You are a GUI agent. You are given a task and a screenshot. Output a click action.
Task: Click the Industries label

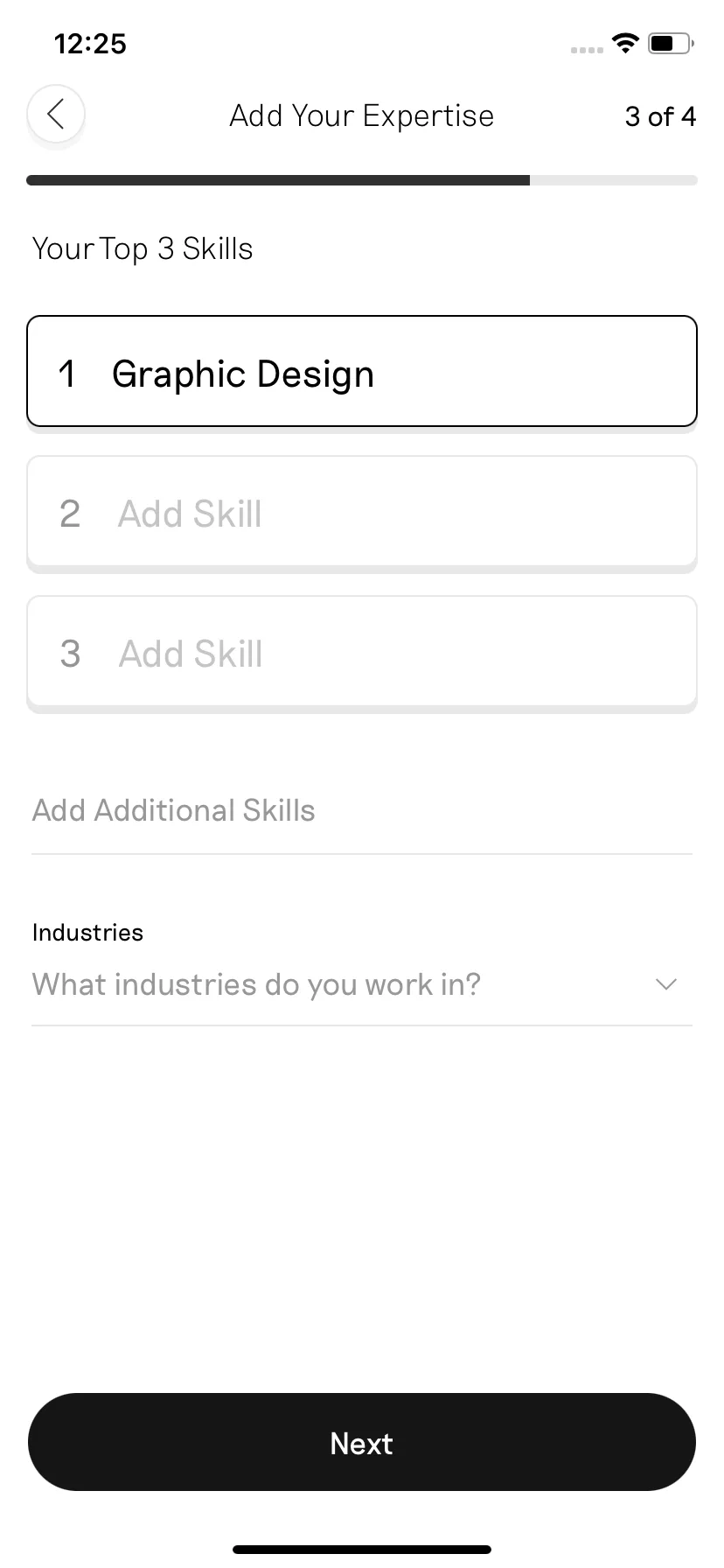coord(87,933)
